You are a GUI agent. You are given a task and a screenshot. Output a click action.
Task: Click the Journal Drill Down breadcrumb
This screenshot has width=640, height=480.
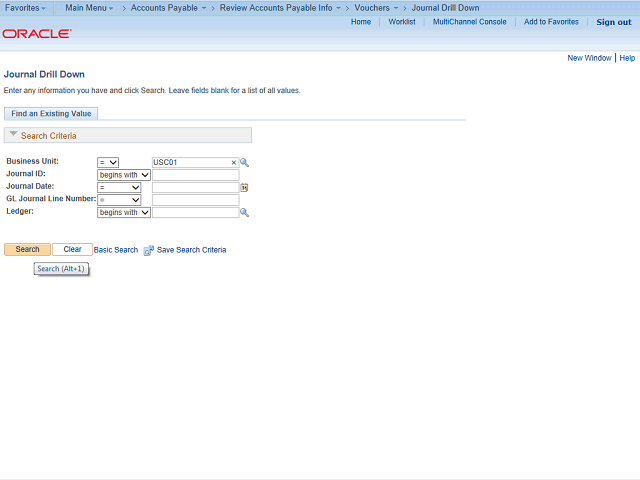445,8
